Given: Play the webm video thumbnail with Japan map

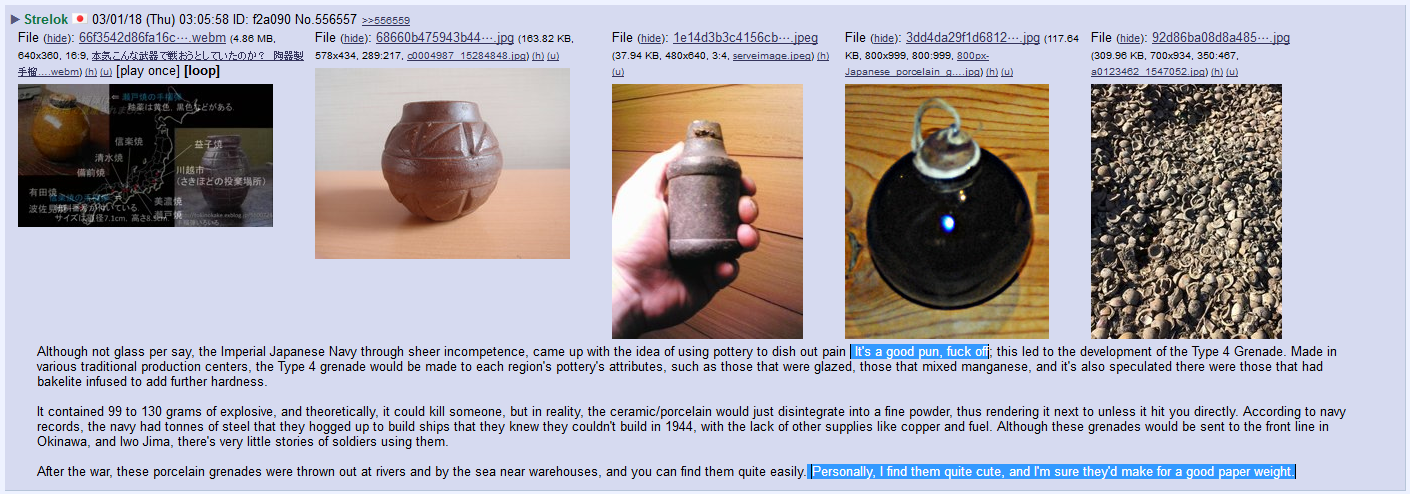Looking at the screenshot, I should point(145,155).
